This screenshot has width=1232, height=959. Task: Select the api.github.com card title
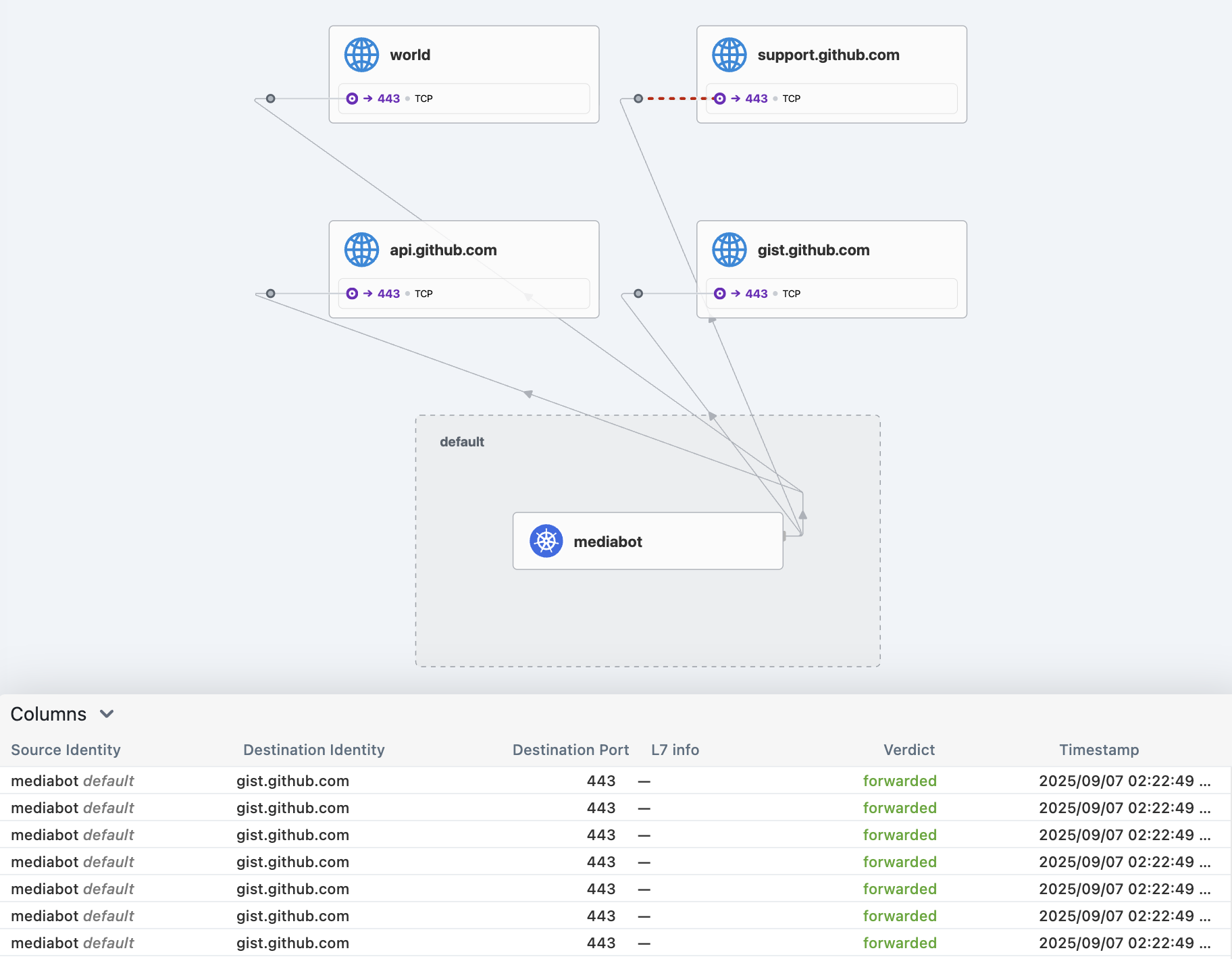pos(443,250)
